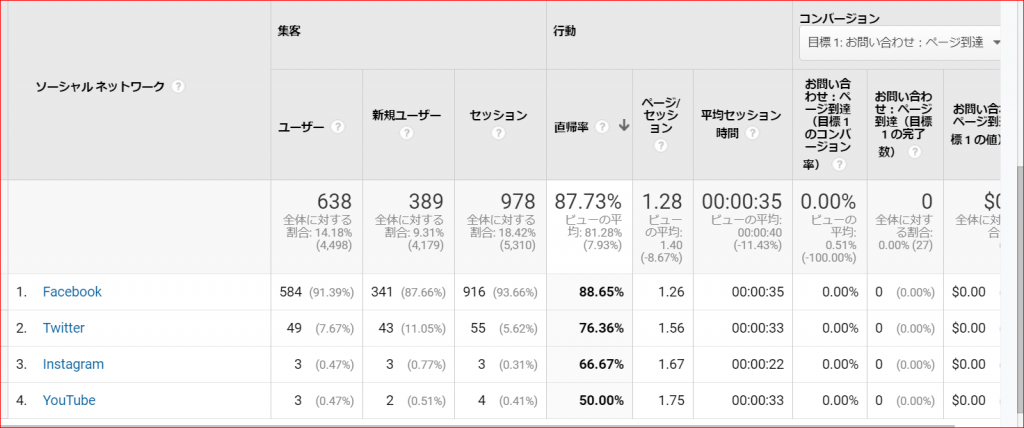Click help icon beside 平均セッション時間

[x=752, y=133]
